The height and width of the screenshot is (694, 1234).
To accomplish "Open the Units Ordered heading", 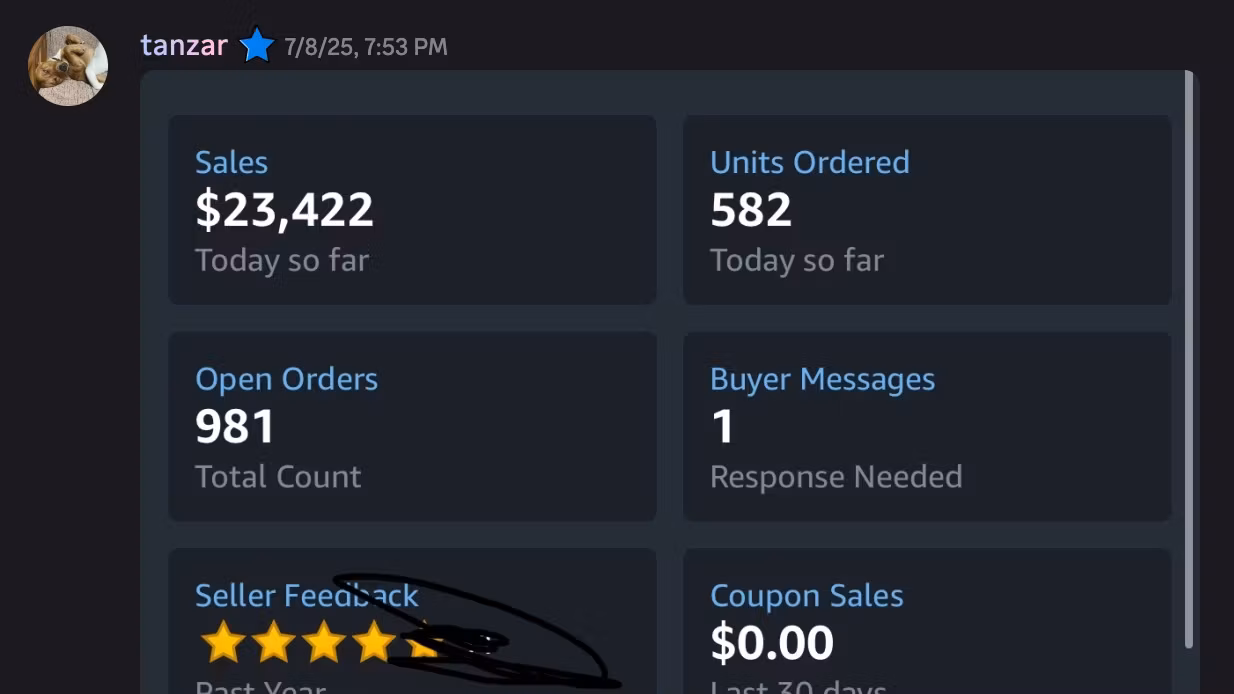I will tap(809, 162).
